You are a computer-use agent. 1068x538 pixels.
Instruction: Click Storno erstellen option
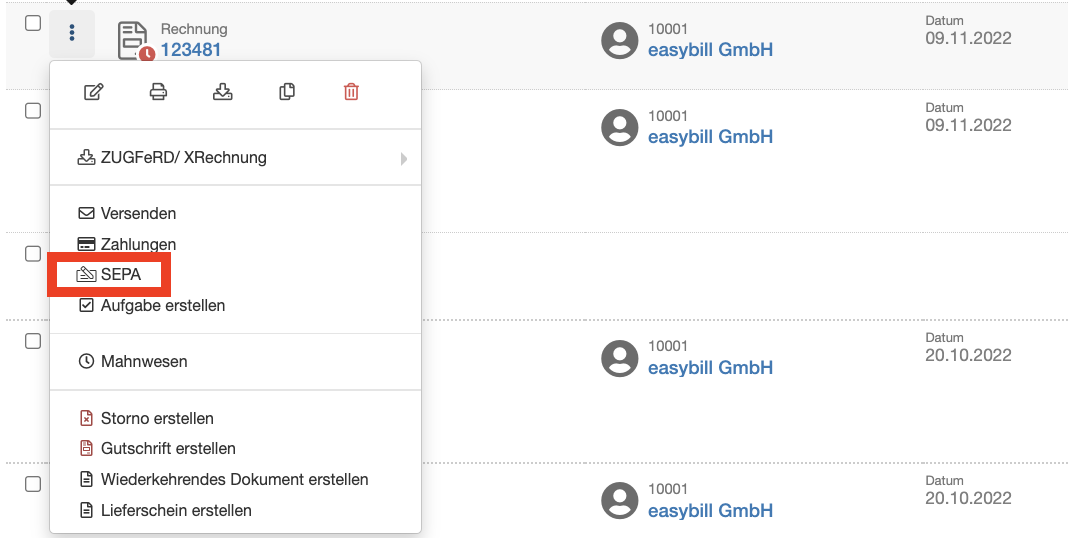tap(156, 418)
